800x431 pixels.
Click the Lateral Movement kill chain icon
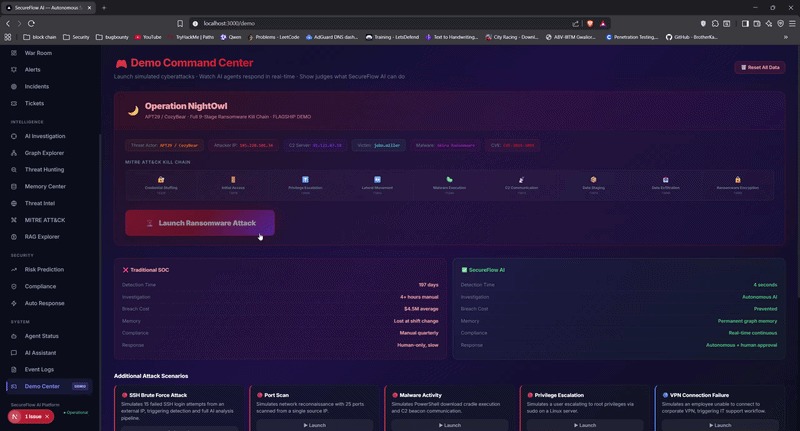(x=378, y=180)
